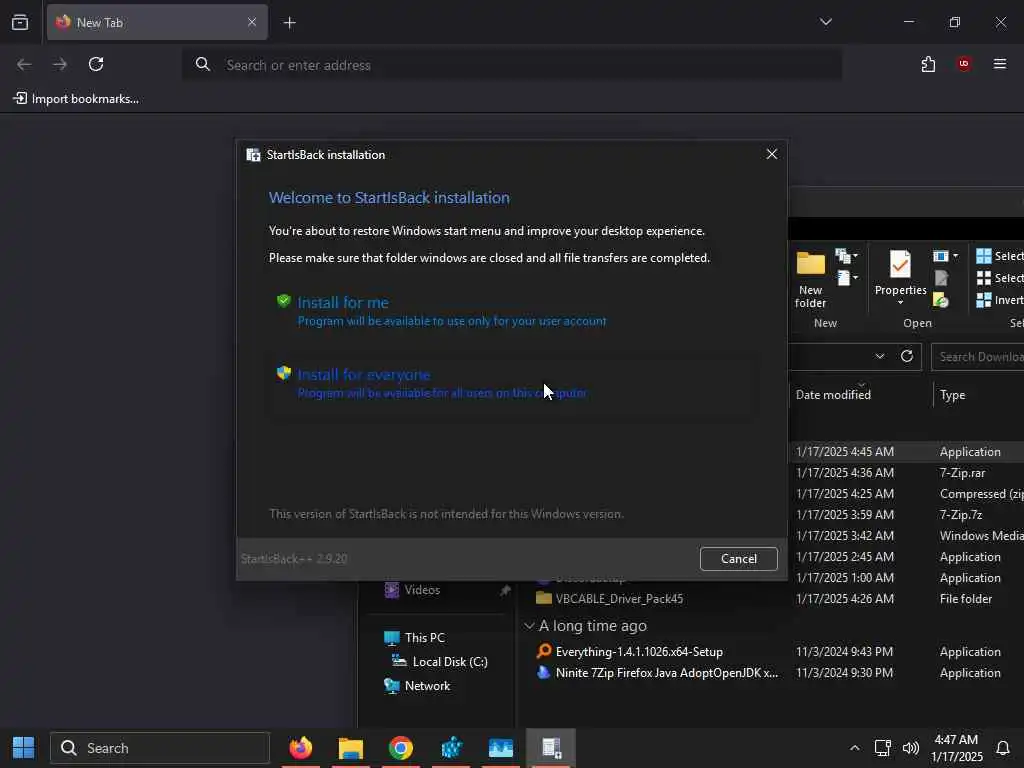The width and height of the screenshot is (1024, 768).
Task: Select Ninite 7Zip Firefox Java installer file
Action: coord(657,673)
